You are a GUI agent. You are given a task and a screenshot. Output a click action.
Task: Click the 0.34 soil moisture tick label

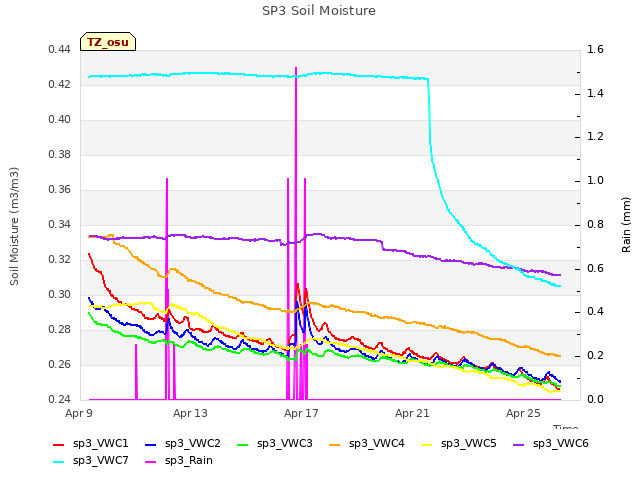(60, 224)
